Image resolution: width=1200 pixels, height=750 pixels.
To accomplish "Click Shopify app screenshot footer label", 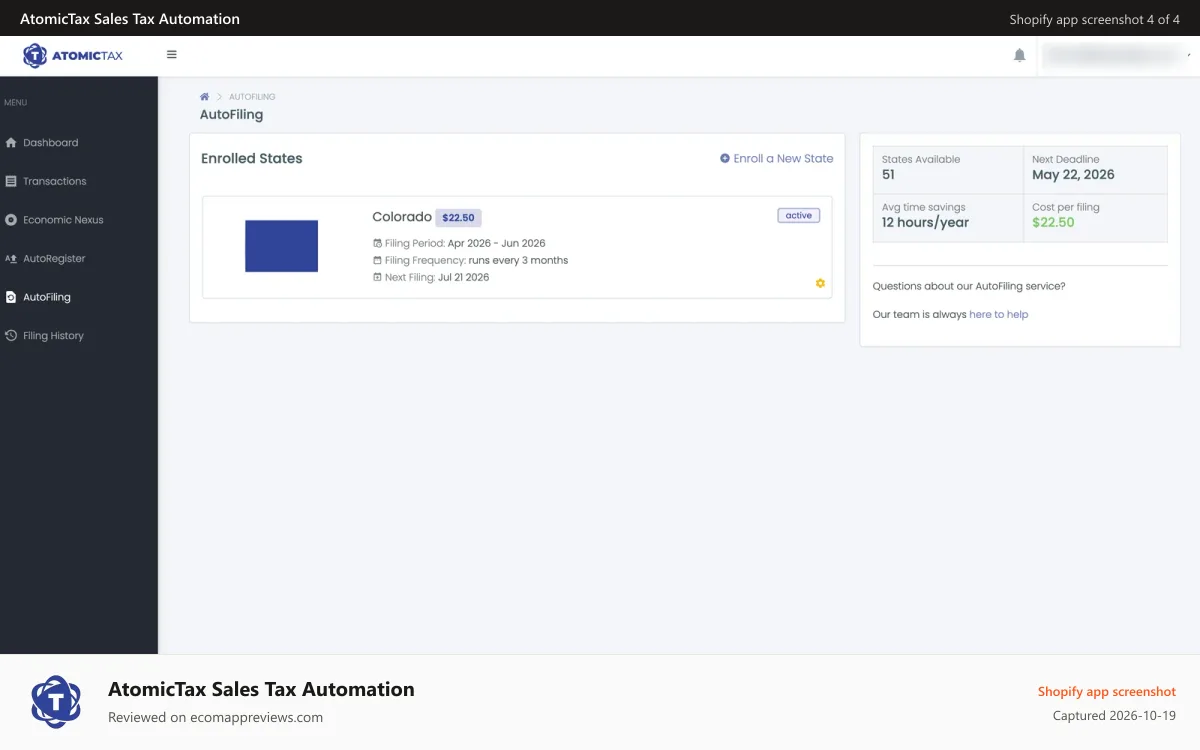I will click(1106, 692).
